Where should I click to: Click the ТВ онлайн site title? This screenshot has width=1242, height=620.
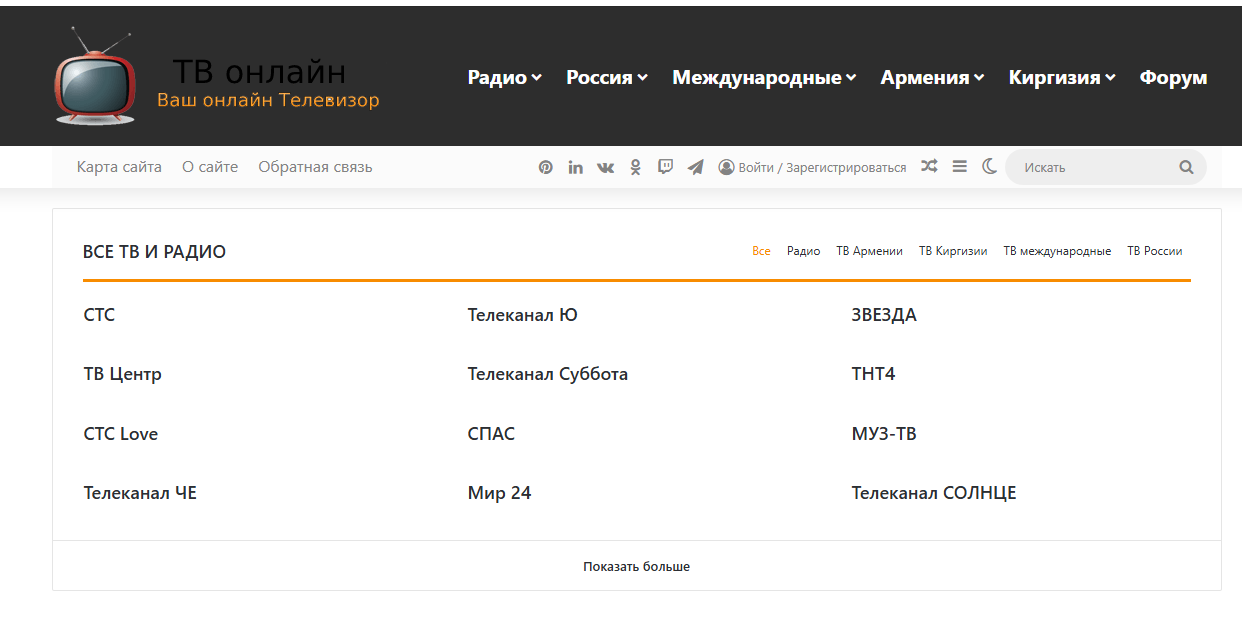(259, 72)
